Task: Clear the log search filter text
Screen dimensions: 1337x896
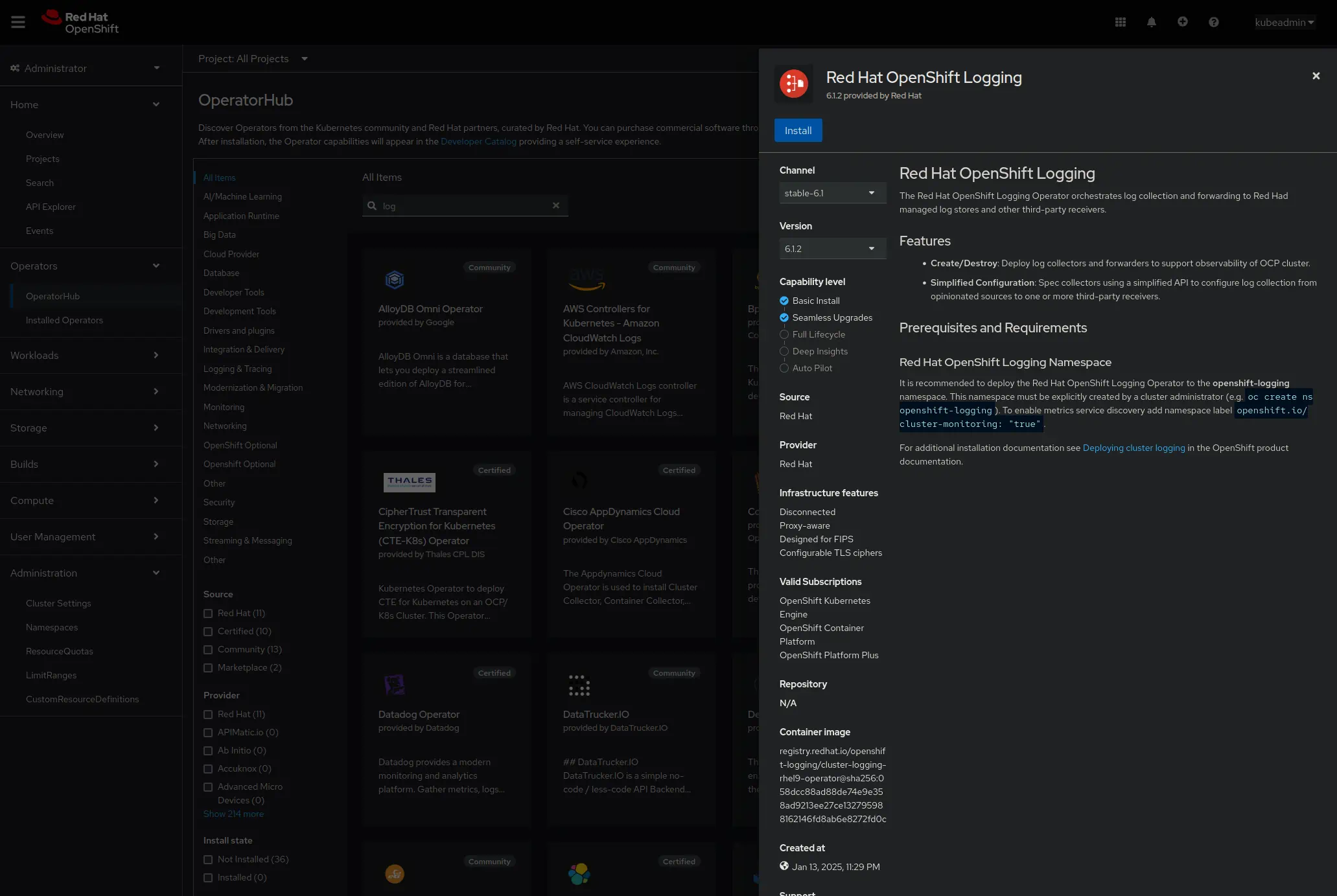Action: 555,205
